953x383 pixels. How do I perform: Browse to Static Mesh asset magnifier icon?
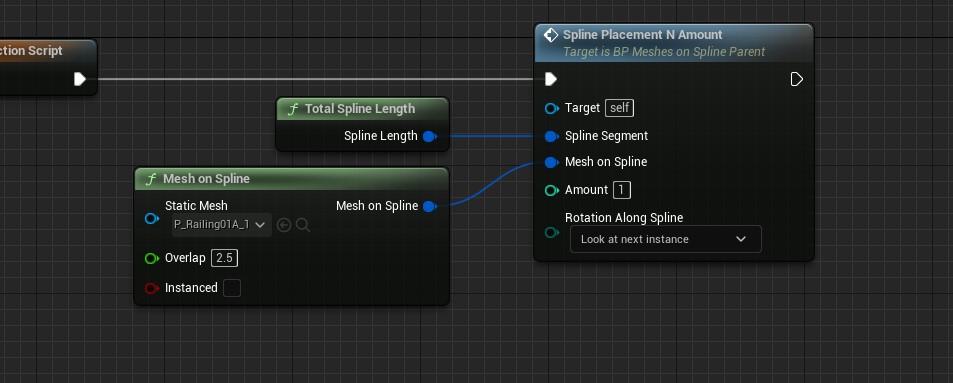[x=303, y=226]
